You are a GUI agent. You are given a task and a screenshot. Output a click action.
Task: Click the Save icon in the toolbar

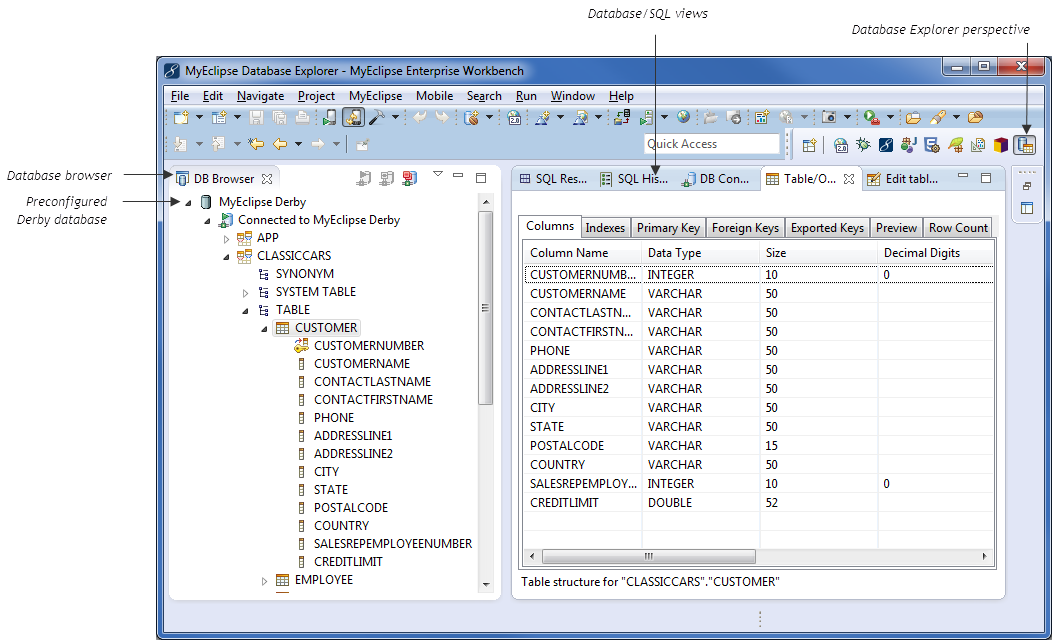click(x=255, y=118)
